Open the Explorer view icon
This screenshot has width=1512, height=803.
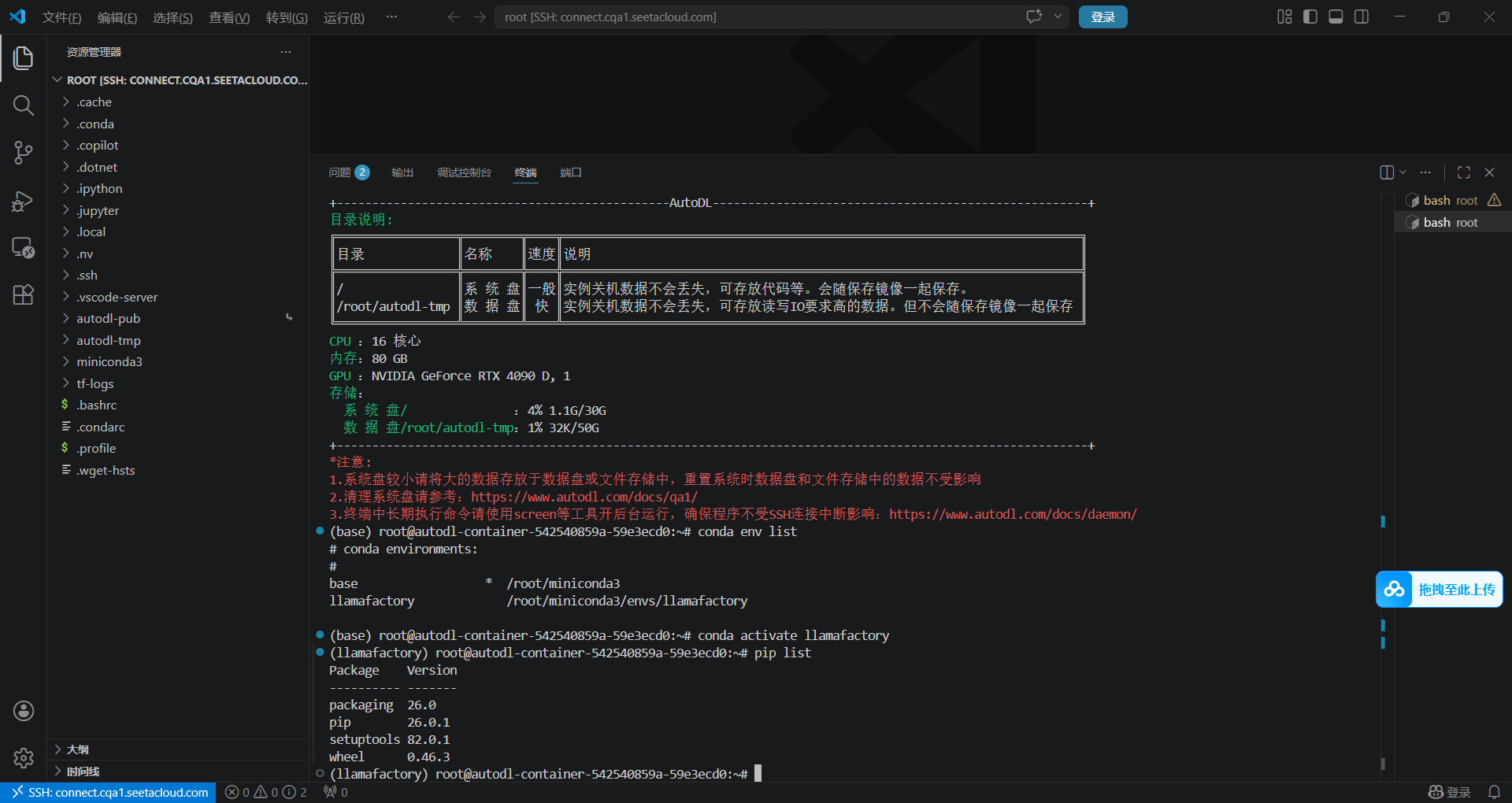(x=23, y=57)
